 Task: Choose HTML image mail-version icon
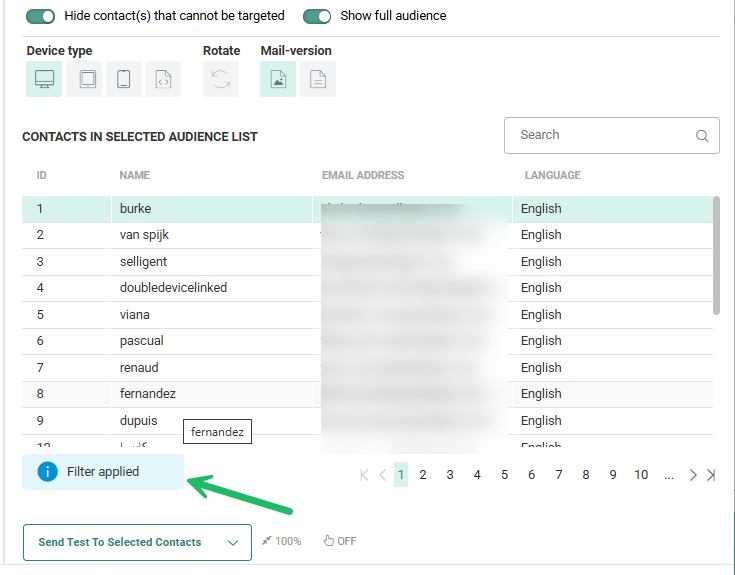[278, 79]
